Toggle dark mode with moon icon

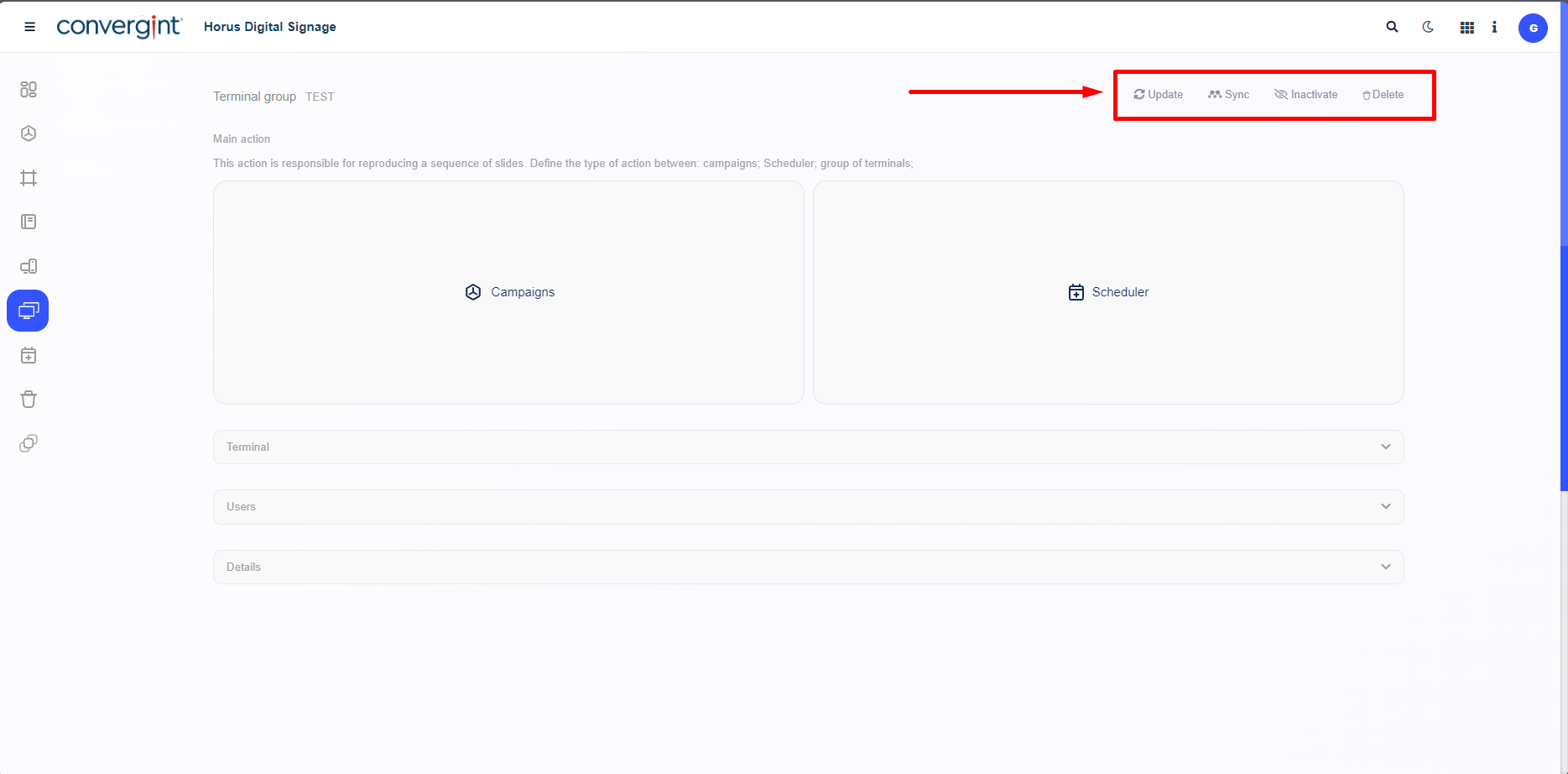point(1428,27)
